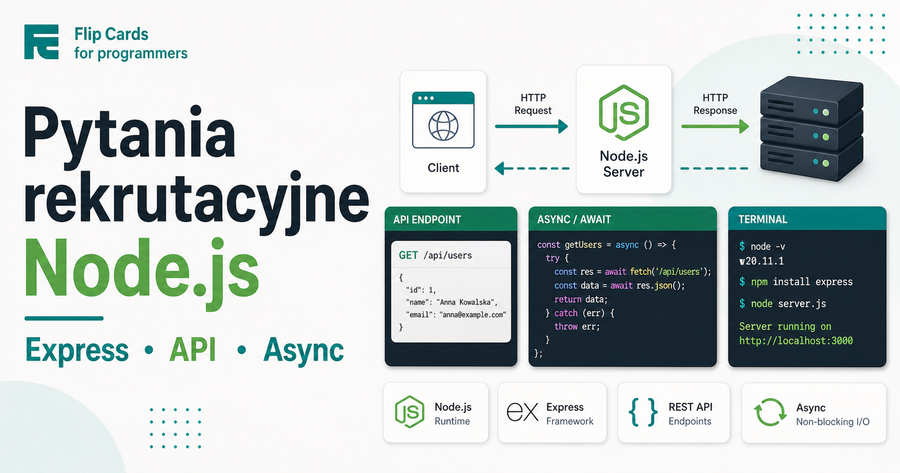Click the 'Server running on' output line

point(785,326)
